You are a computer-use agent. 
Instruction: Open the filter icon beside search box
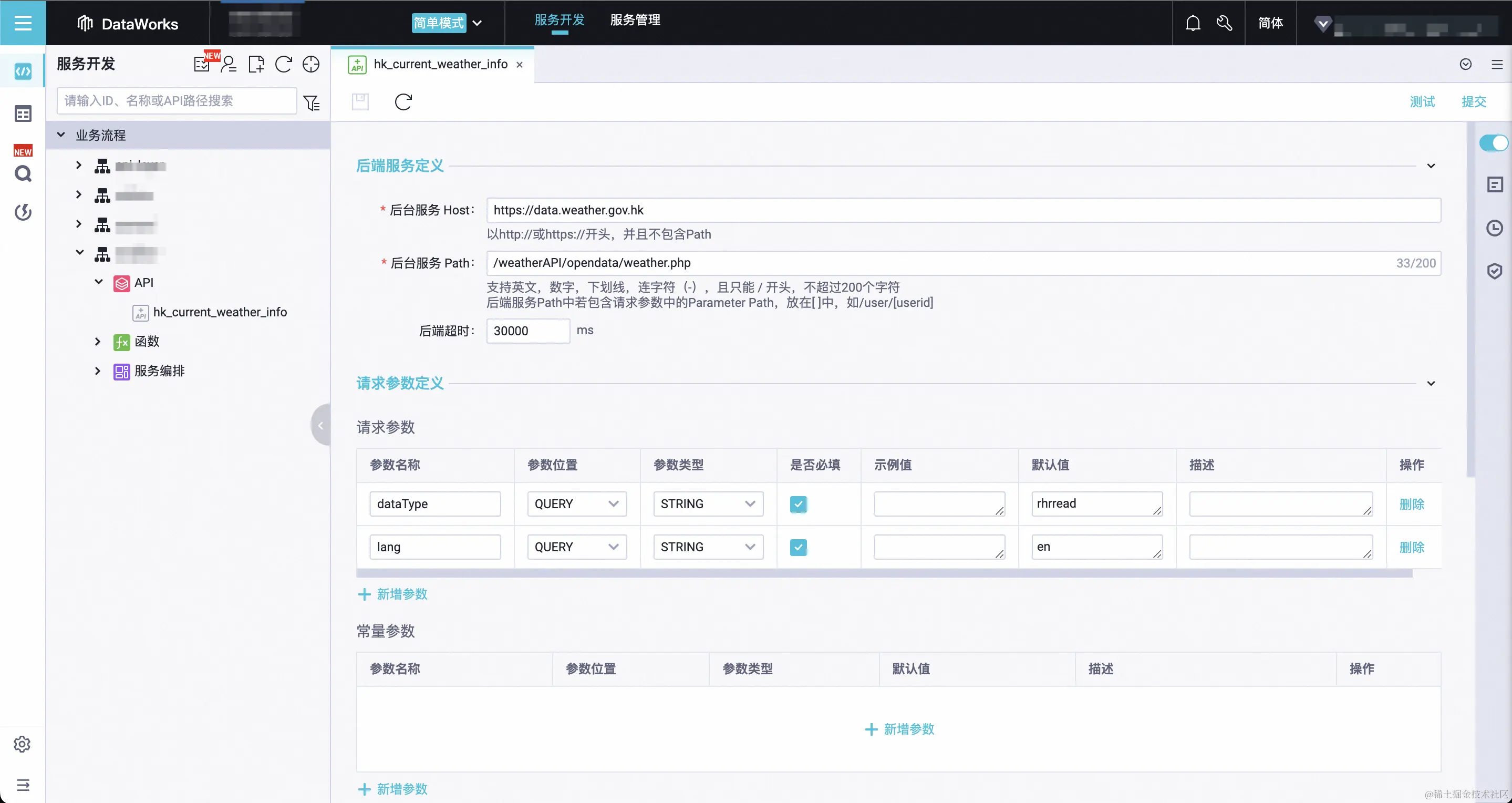311,102
